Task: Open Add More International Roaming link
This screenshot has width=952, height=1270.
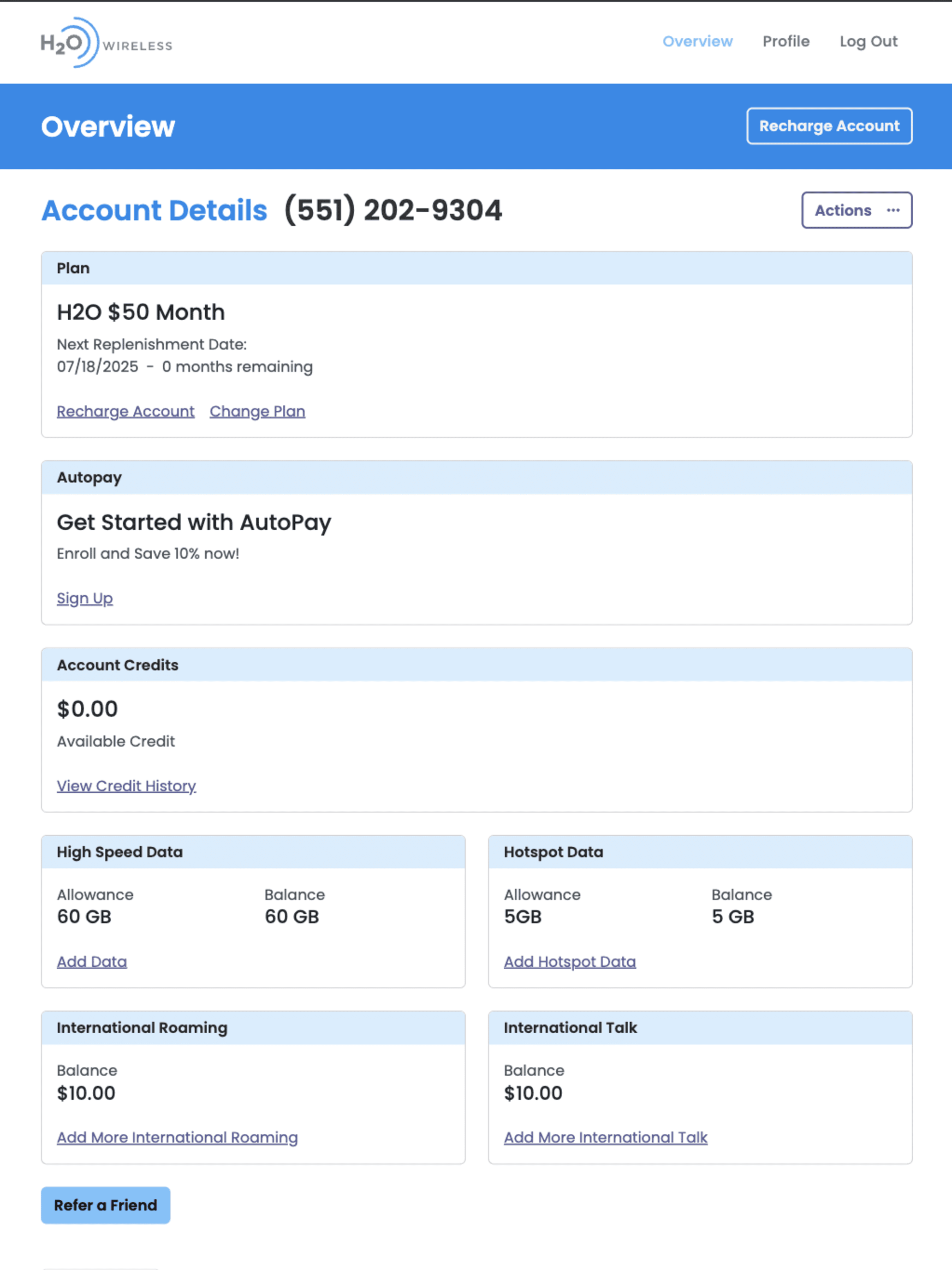Action: [177, 1138]
